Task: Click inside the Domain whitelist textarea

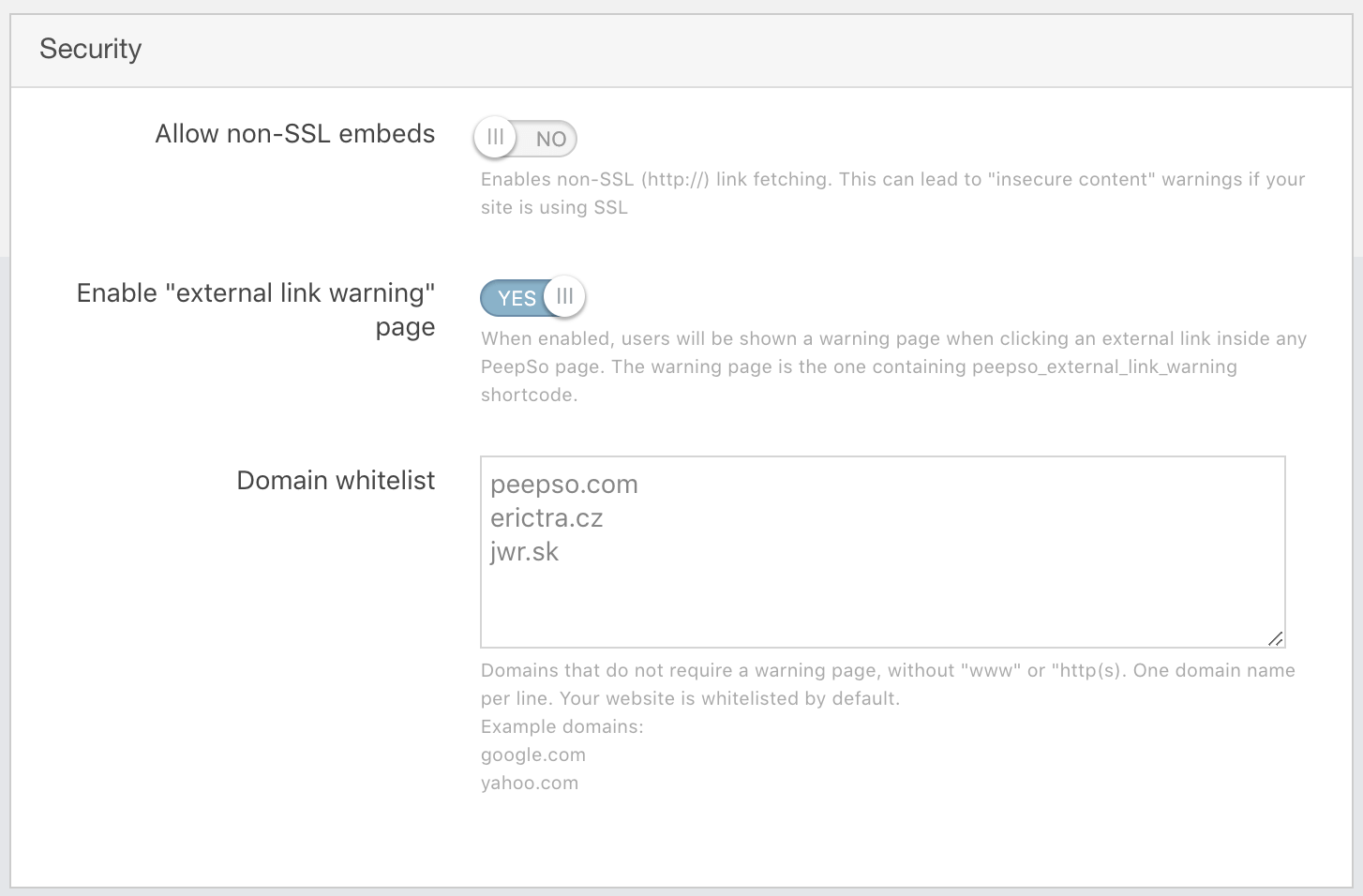Action: click(x=882, y=552)
